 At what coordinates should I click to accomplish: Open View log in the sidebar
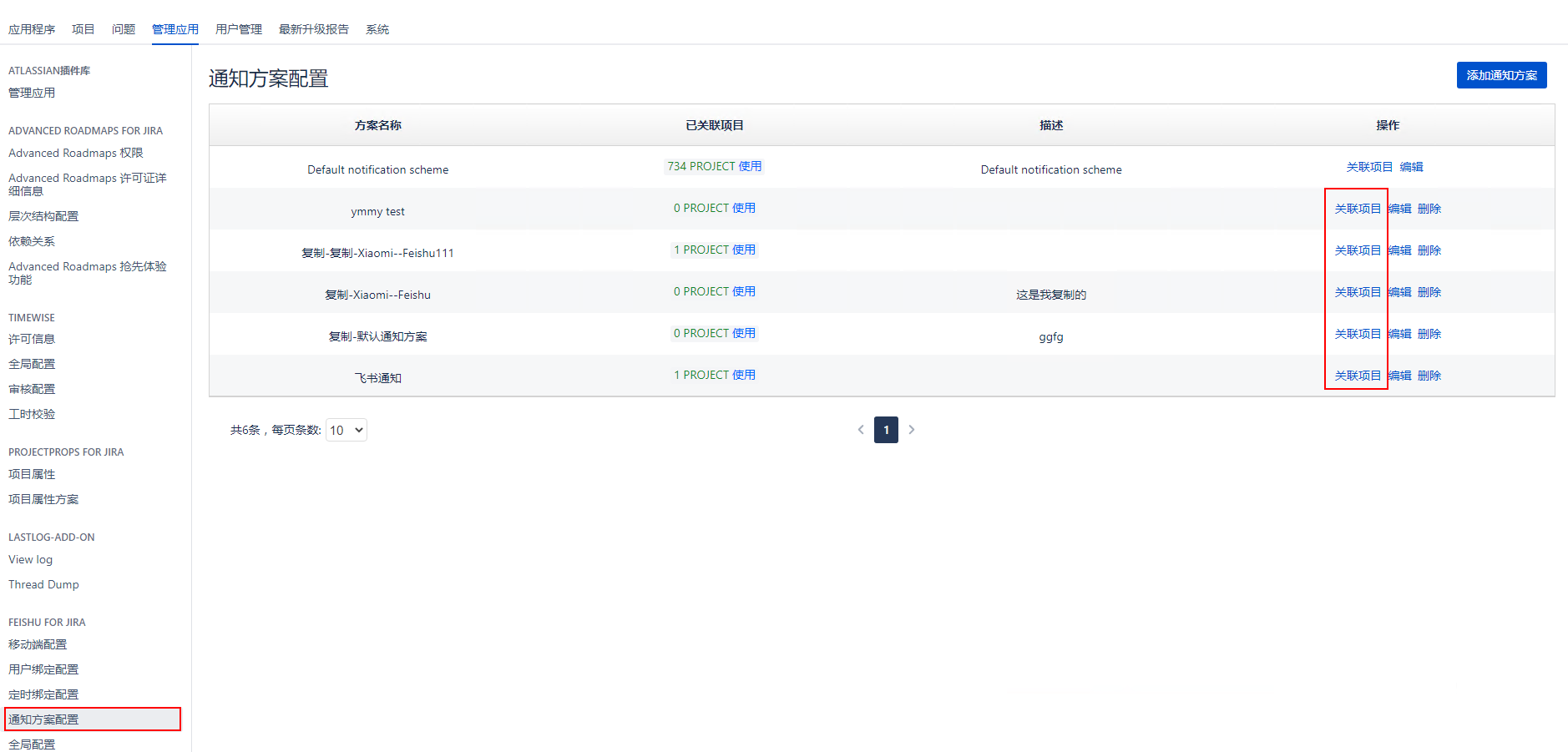pyautogui.click(x=31, y=560)
